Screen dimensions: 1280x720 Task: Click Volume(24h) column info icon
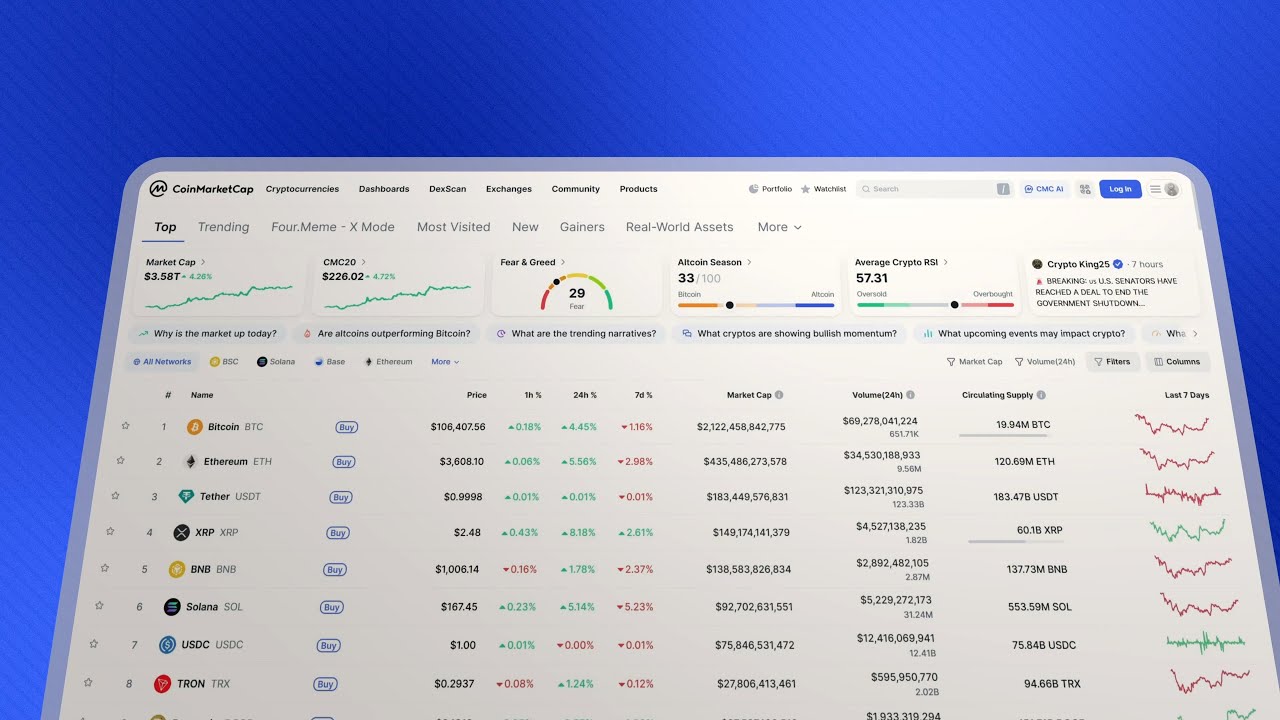point(910,395)
